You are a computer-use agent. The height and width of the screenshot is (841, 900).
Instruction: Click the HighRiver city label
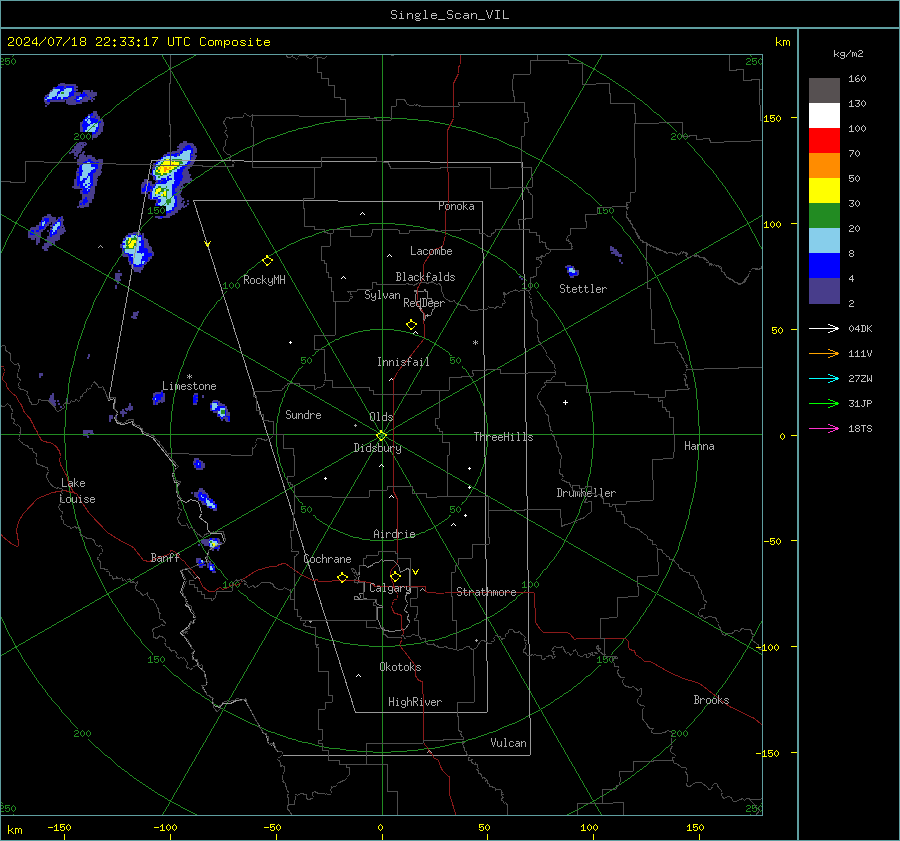[414, 702]
